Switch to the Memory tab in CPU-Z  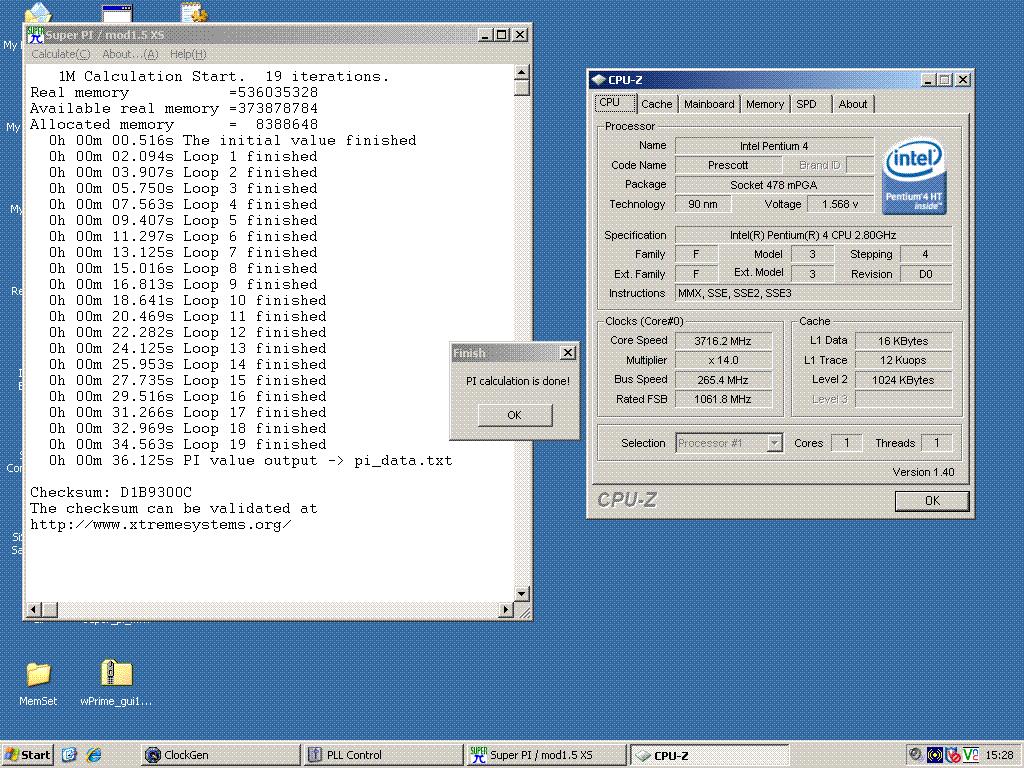click(x=765, y=104)
